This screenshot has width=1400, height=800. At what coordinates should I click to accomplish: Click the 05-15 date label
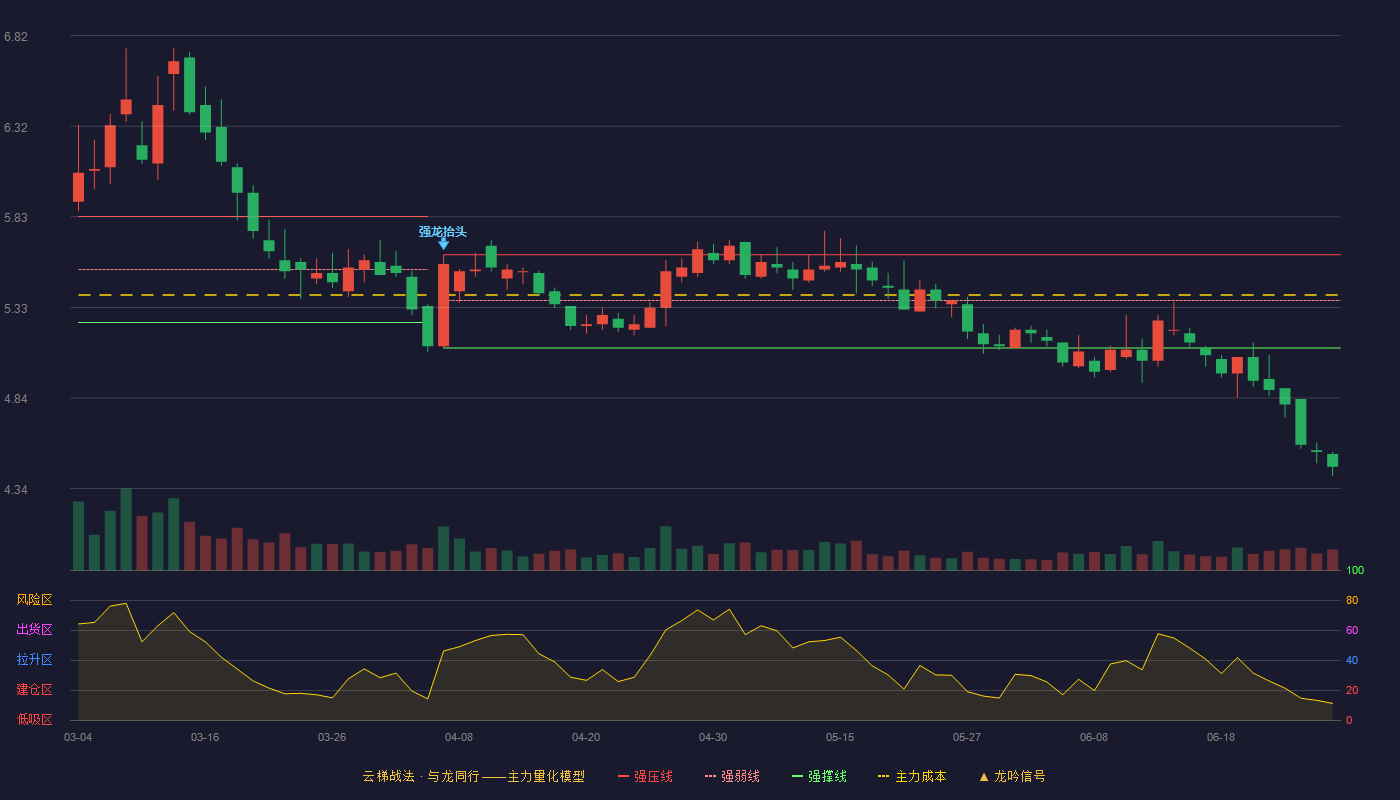[x=840, y=737]
